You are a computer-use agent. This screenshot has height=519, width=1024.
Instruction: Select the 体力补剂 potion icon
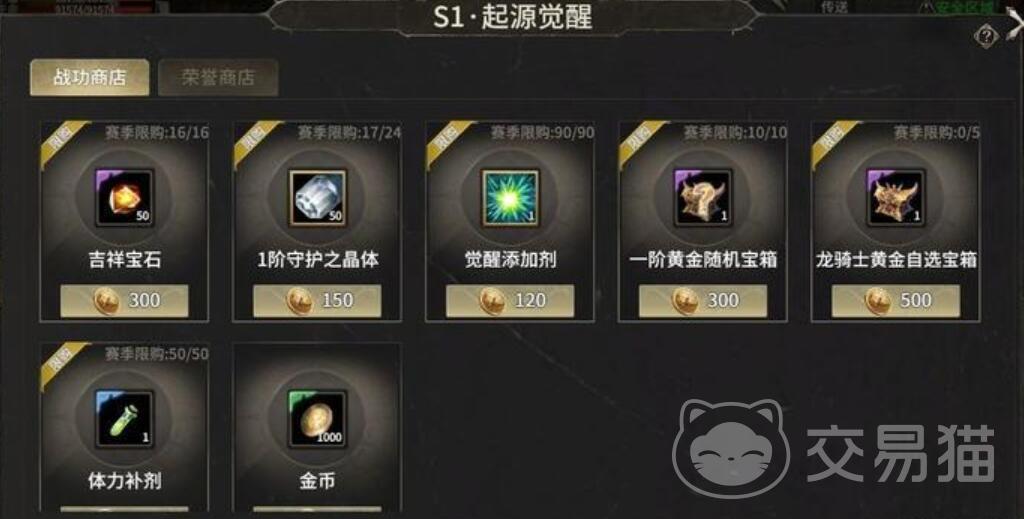click(x=124, y=419)
